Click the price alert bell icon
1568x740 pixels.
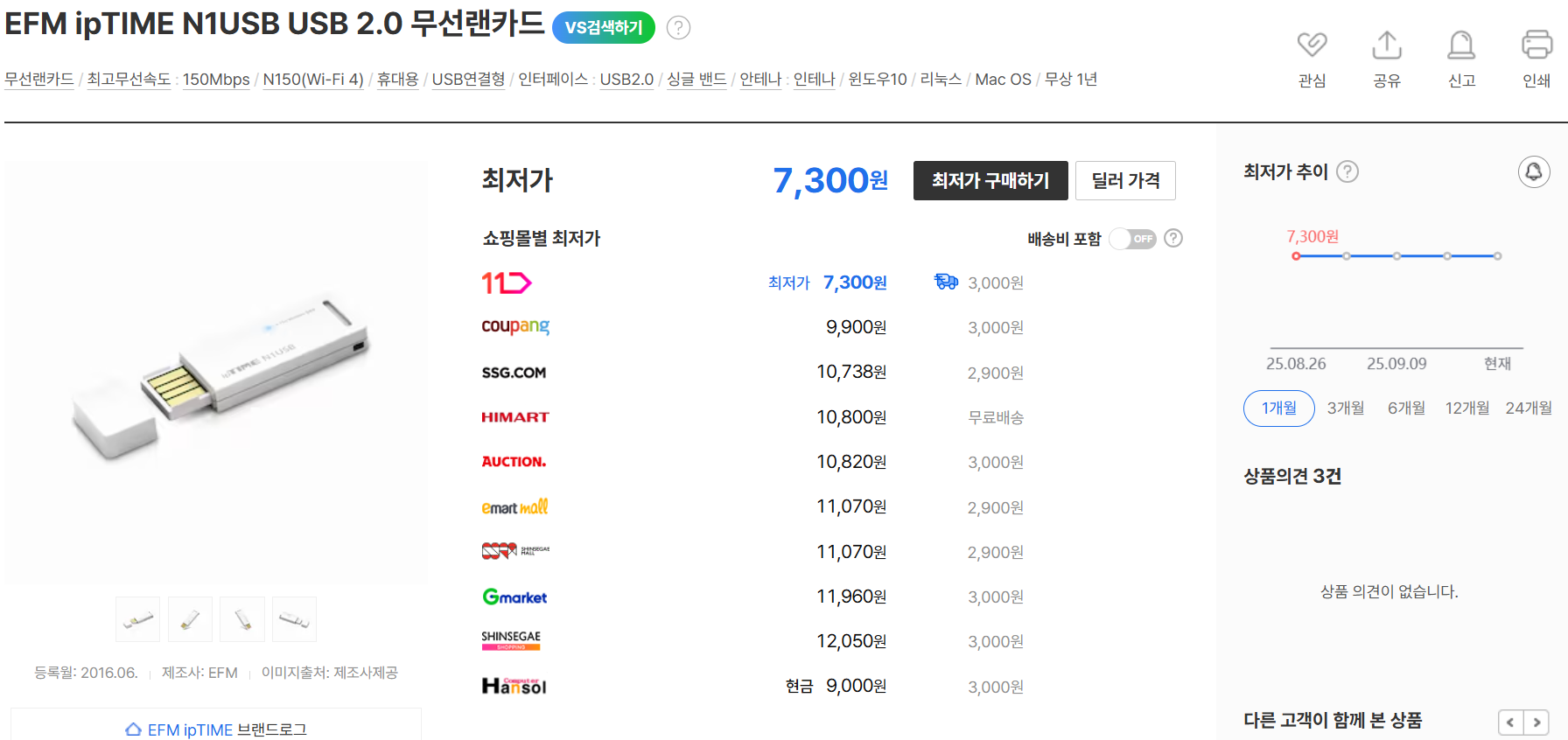1534,171
